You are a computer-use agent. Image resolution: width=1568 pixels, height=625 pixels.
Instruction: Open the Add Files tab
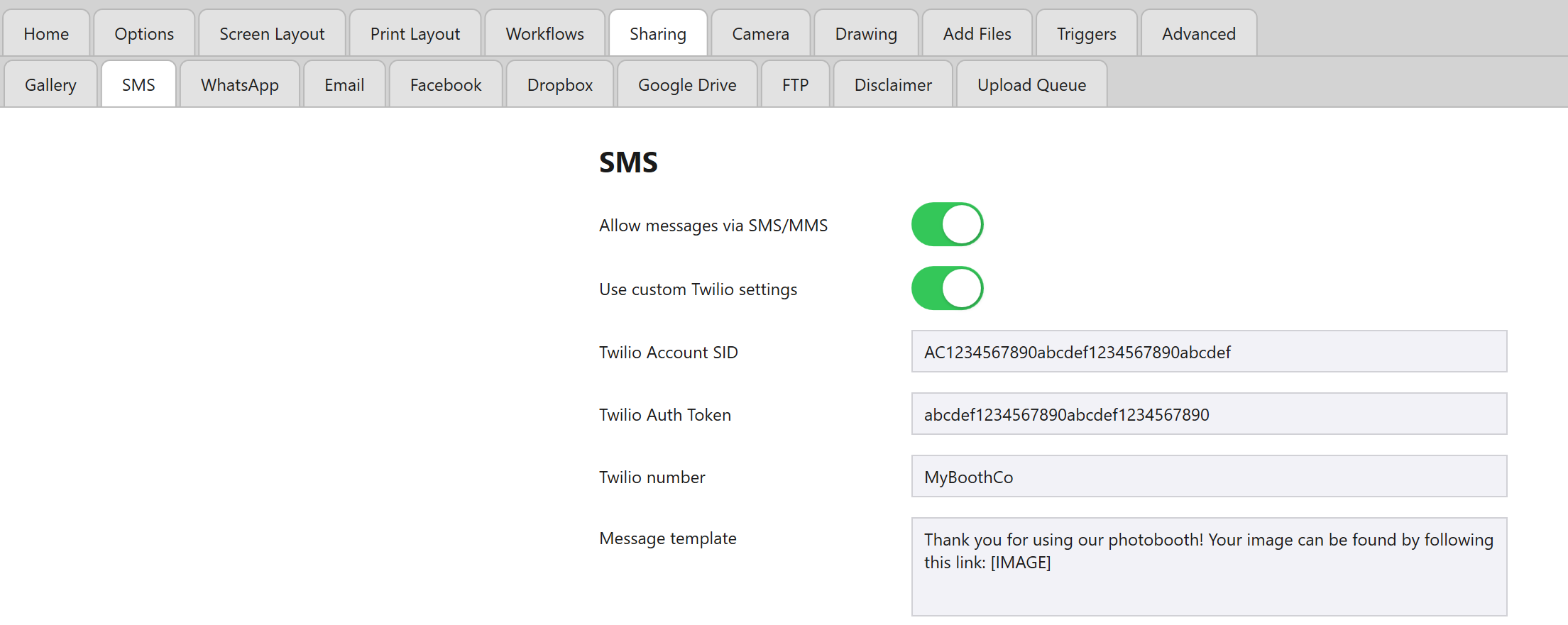[x=977, y=33]
